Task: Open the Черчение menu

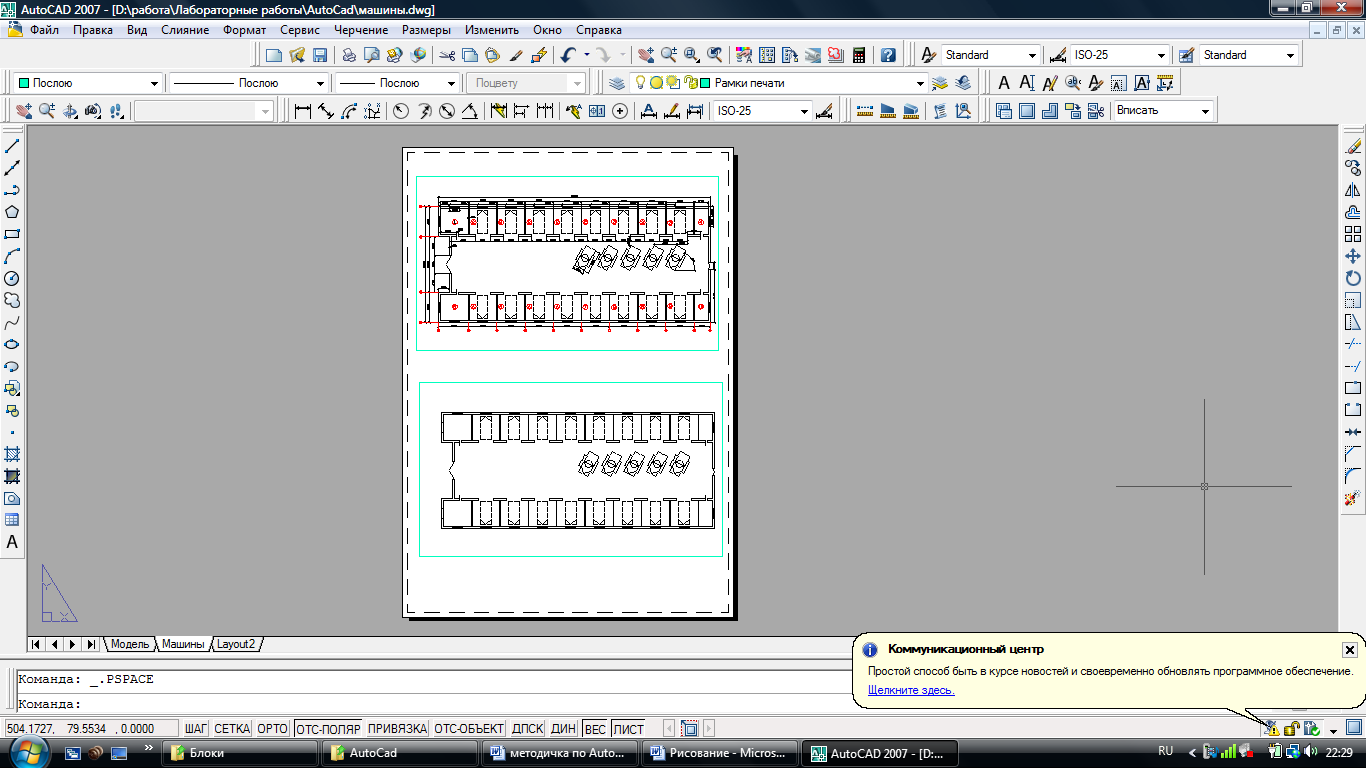Action: point(361,30)
